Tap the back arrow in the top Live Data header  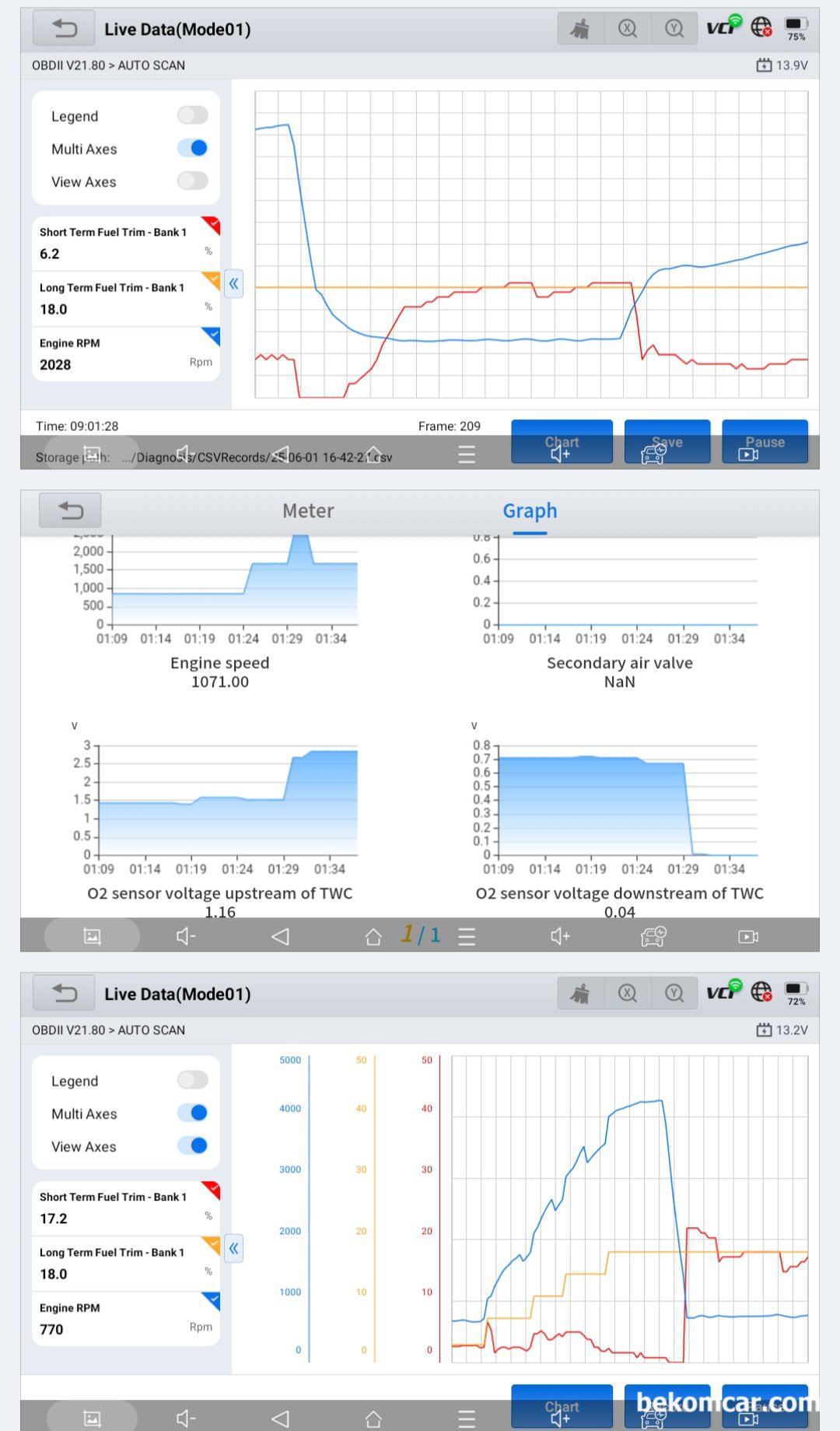coord(64,29)
